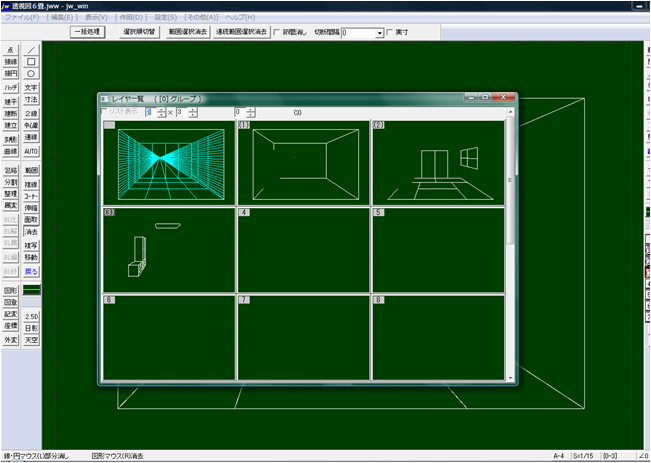This screenshot has height=463, width=651.
Task: Enable the 節間消し checkbox
Action: pyautogui.click(x=278, y=32)
